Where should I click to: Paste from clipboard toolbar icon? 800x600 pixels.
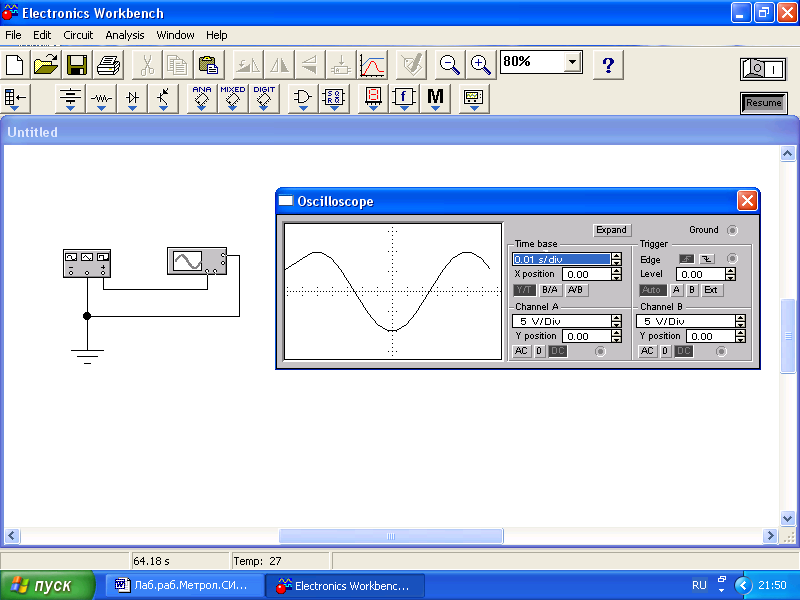[x=208, y=65]
